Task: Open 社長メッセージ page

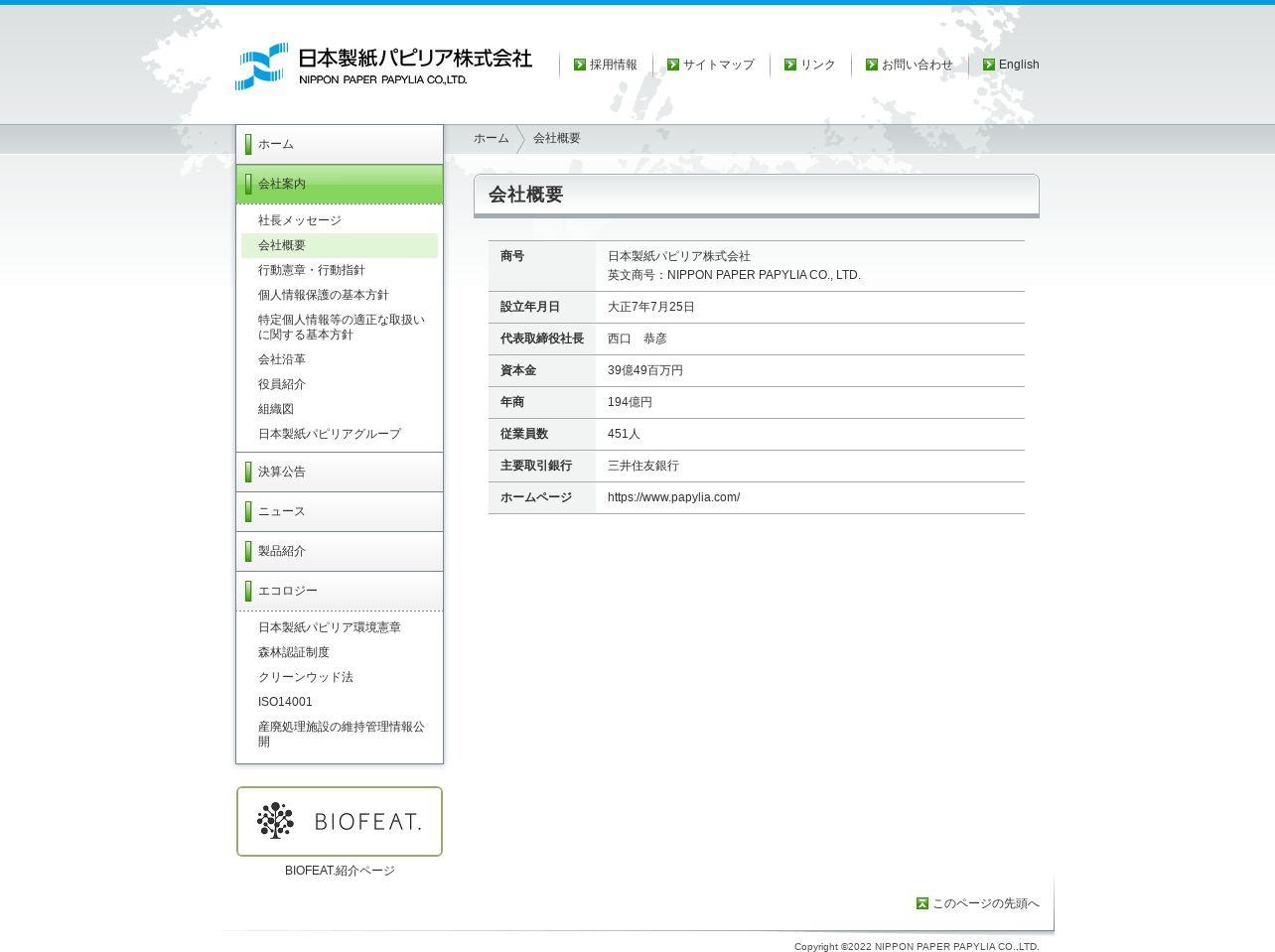Action: pos(300,220)
